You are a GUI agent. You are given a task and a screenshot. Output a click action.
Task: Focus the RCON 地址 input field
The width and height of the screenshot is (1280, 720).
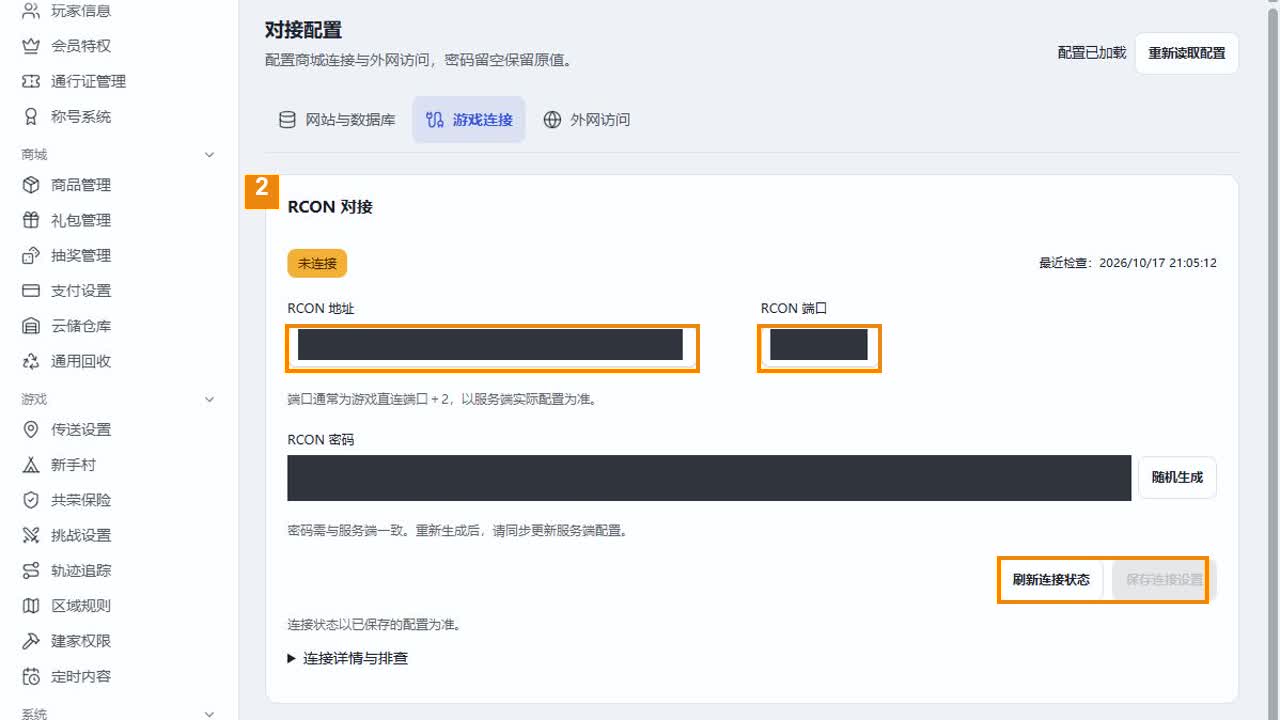tap(490, 345)
